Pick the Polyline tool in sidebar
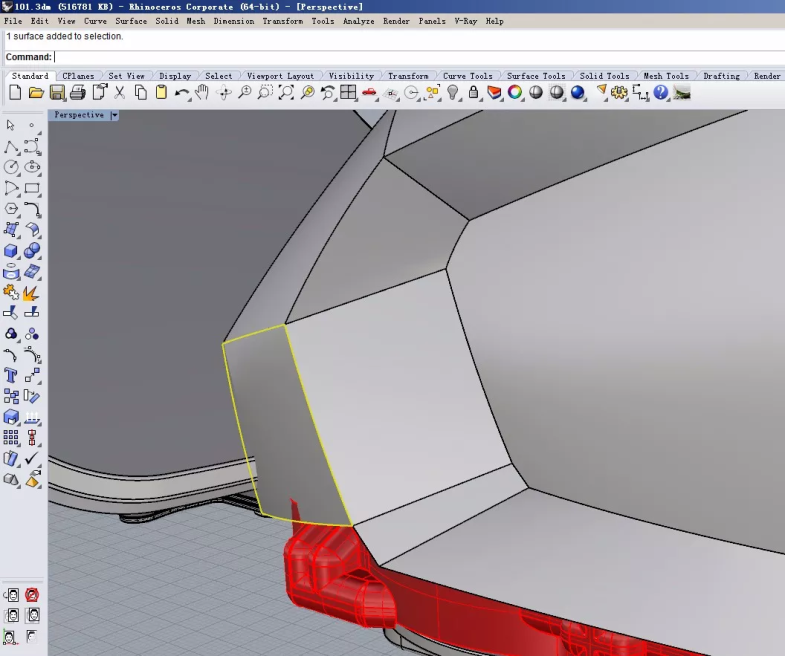This screenshot has width=785, height=656. coord(11,146)
